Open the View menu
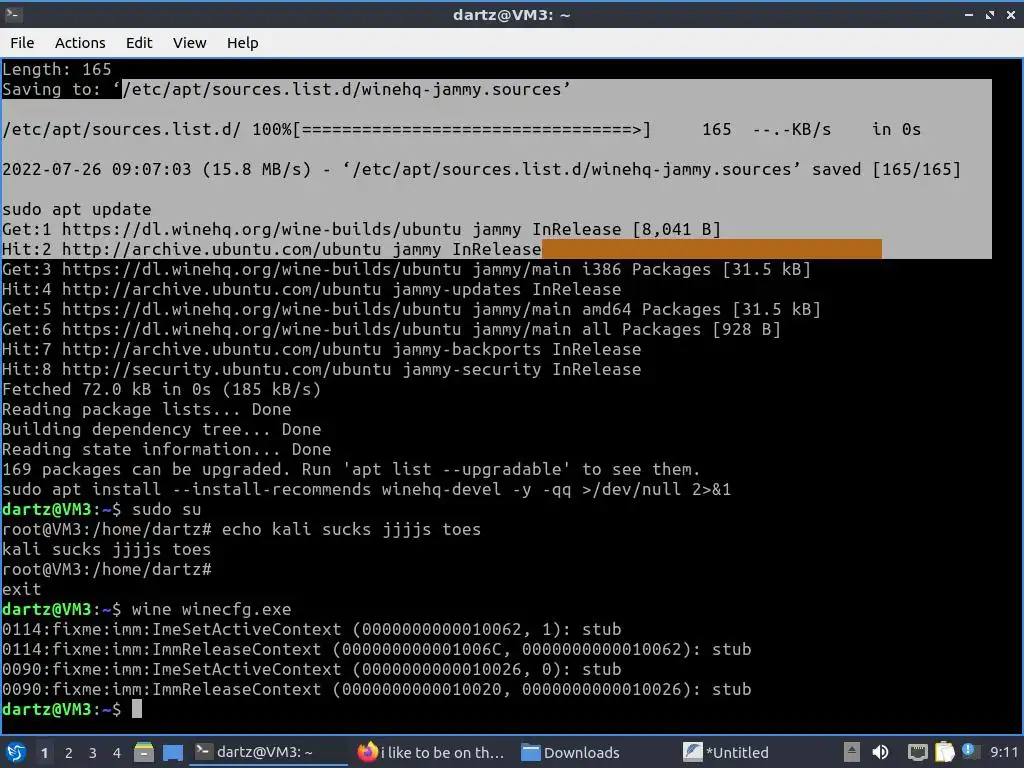This screenshot has height=768, width=1024. 189,42
